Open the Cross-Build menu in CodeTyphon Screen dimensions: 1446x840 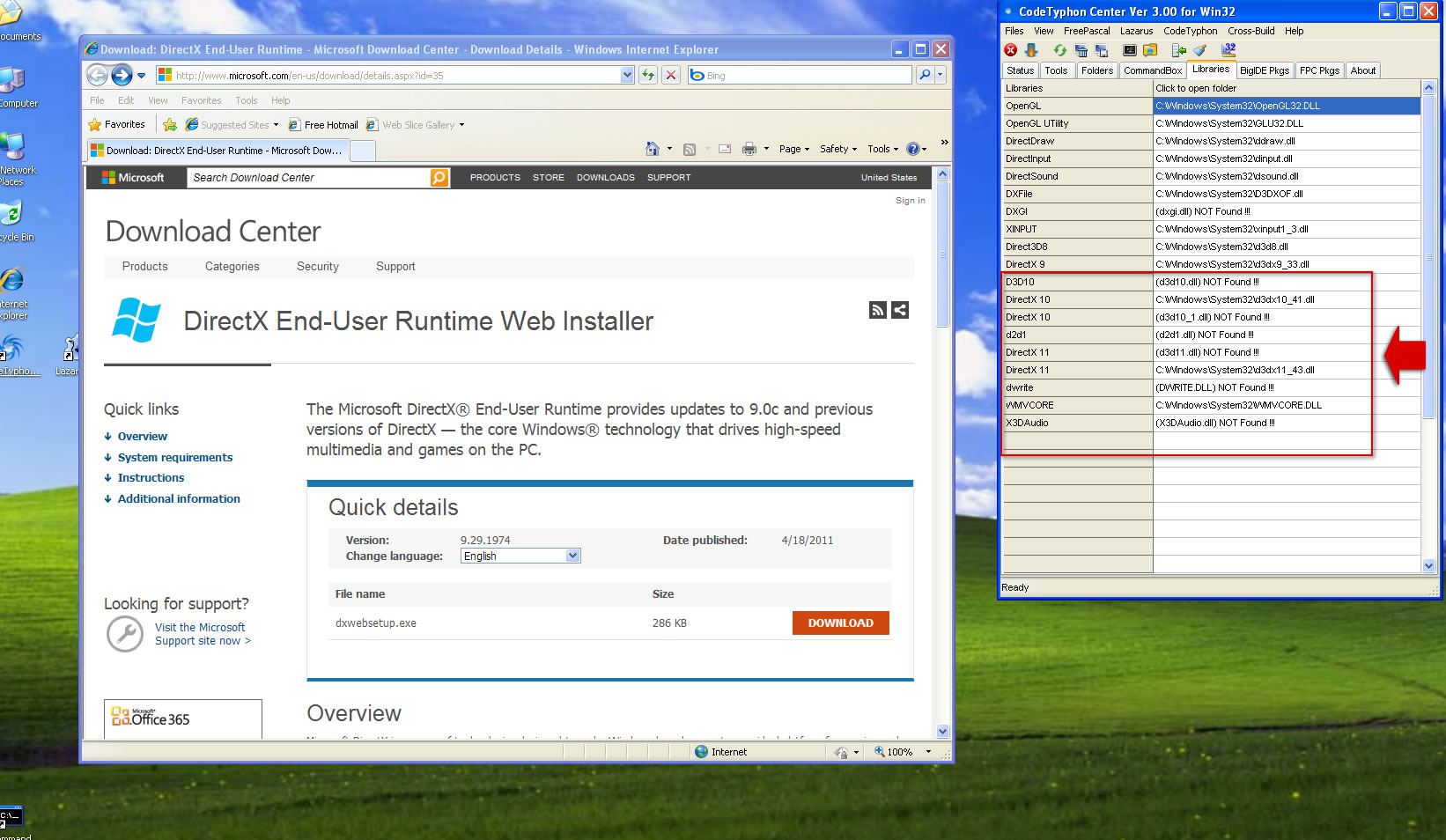1250,31
